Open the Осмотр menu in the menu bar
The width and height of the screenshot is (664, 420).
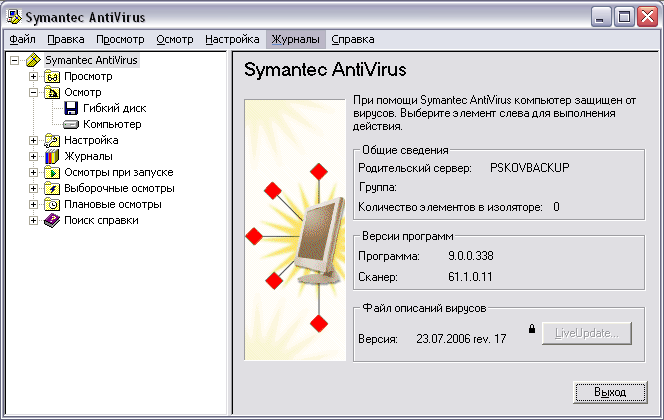(x=175, y=39)
